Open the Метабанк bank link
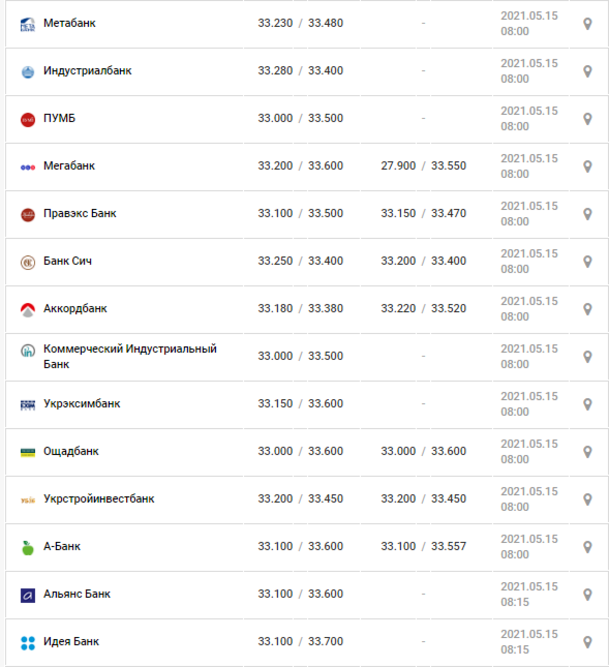 click(69, 23)
